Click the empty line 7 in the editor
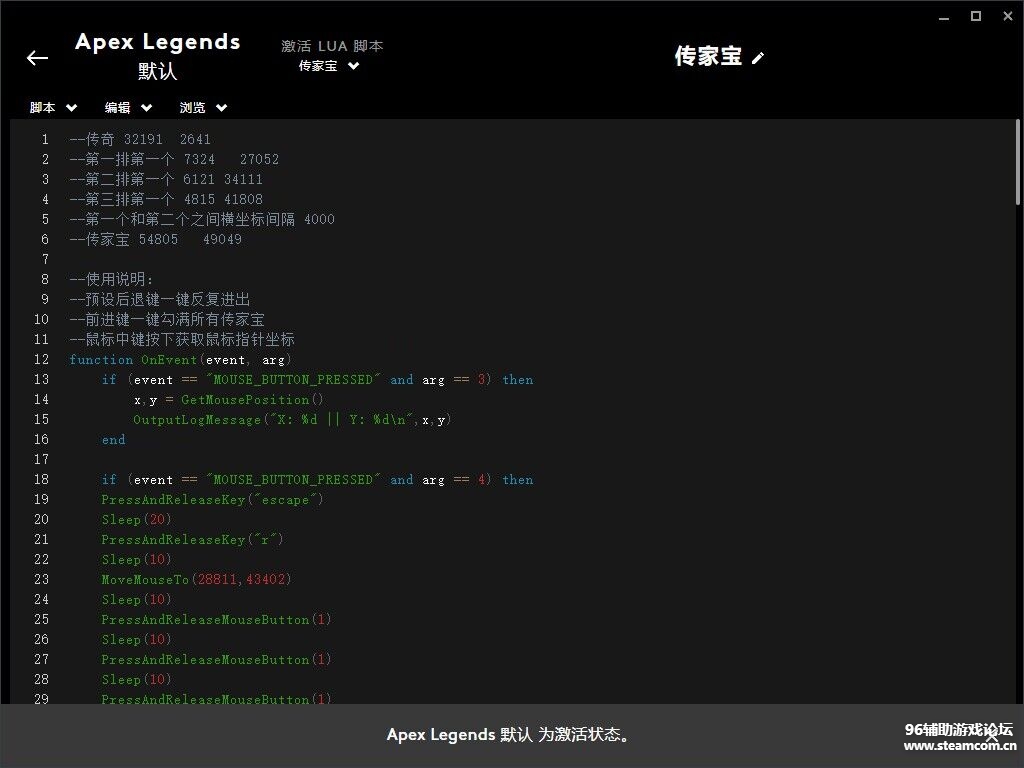Viewport: 1024px width, 768px height. [x=300, y=260]
